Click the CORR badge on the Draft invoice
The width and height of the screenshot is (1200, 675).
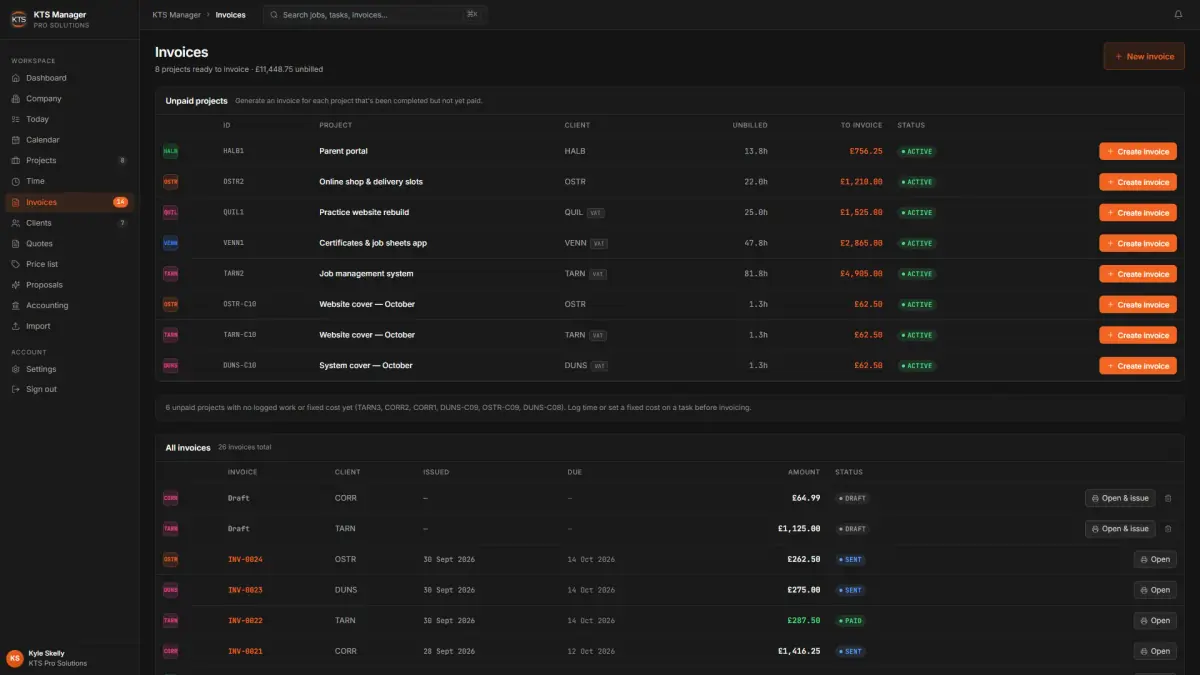coord(171,498)
